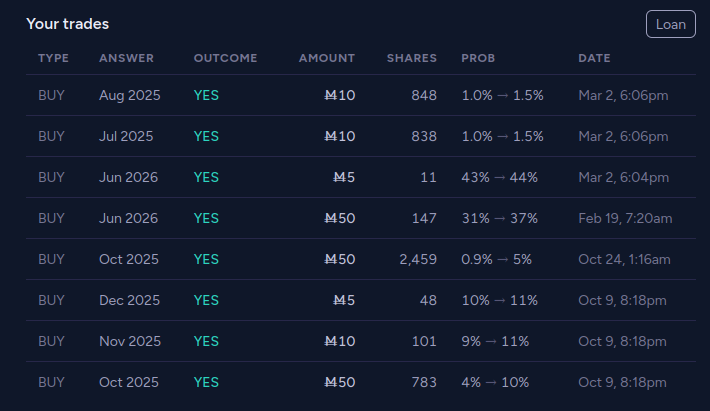Image resolution: width=710 pixels, height=411 pixels.
Task: Click YES outcome in Aug 2025 row
Action: [206, 95]
